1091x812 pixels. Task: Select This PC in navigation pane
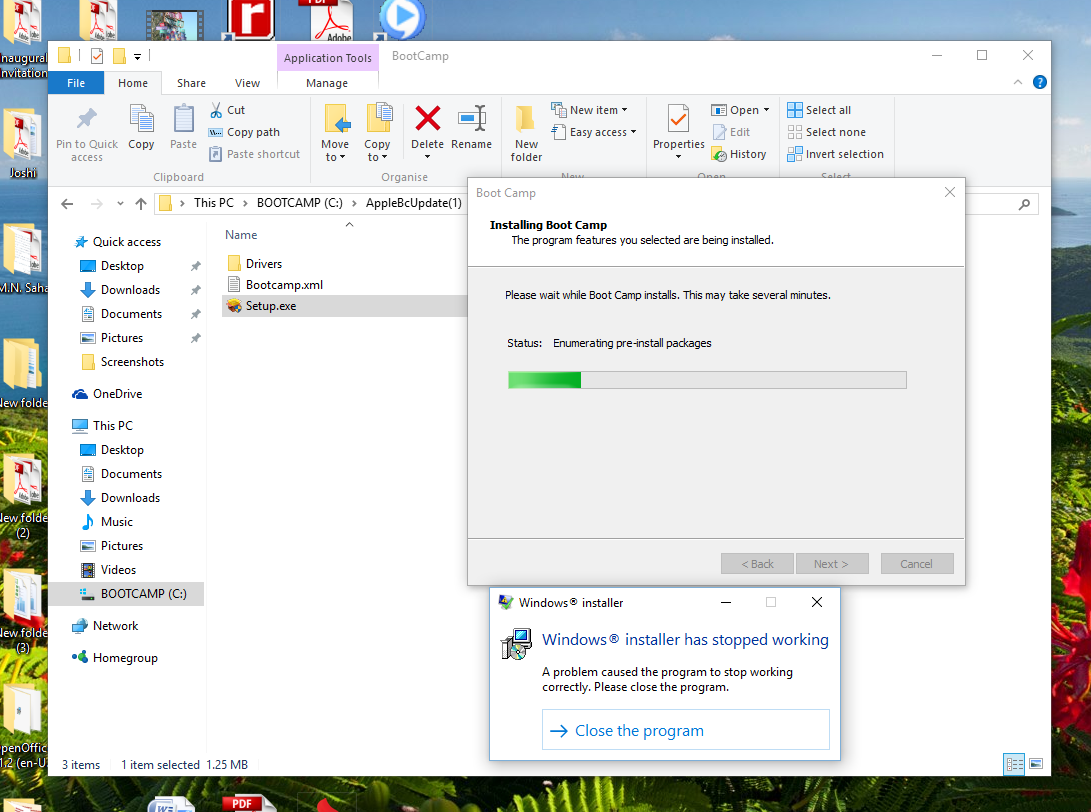click(112, 425)
